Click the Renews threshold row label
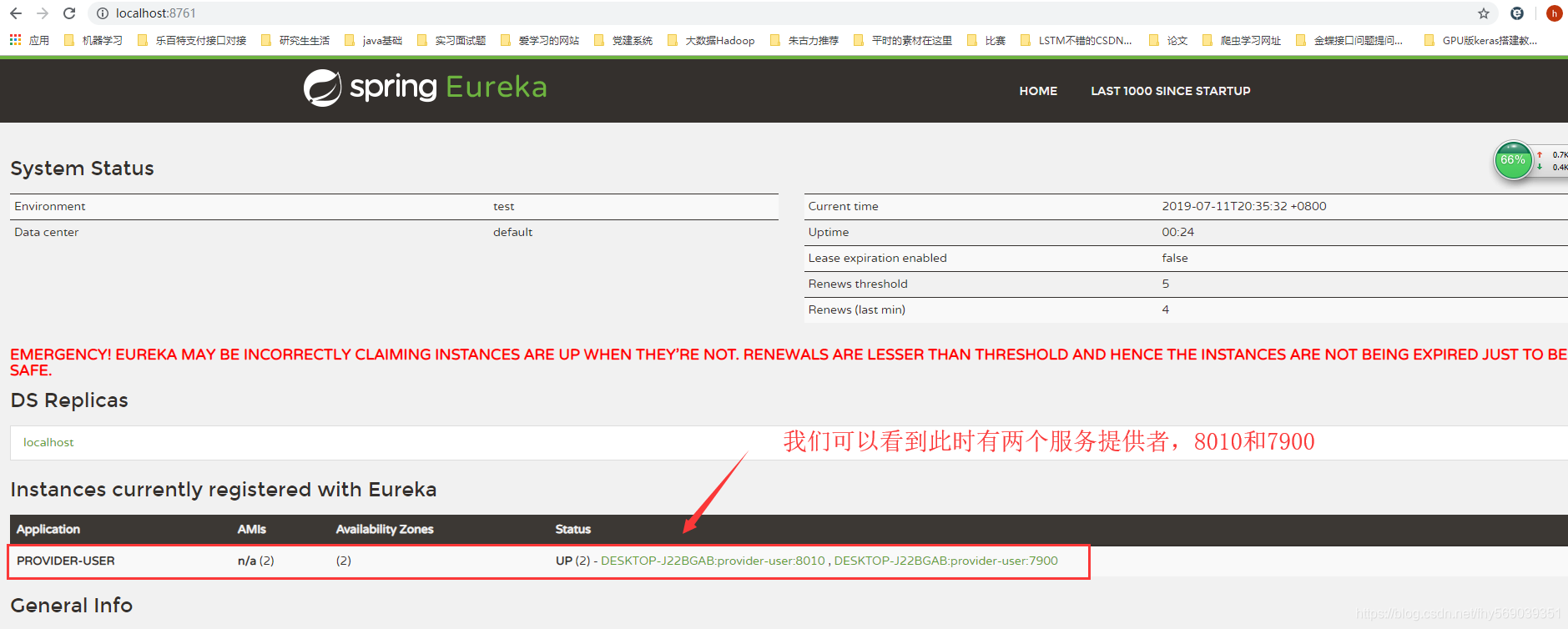Image resolution: width=1568 pixels, height=629 pixels. pyautogui.click(x=857, y=284)
